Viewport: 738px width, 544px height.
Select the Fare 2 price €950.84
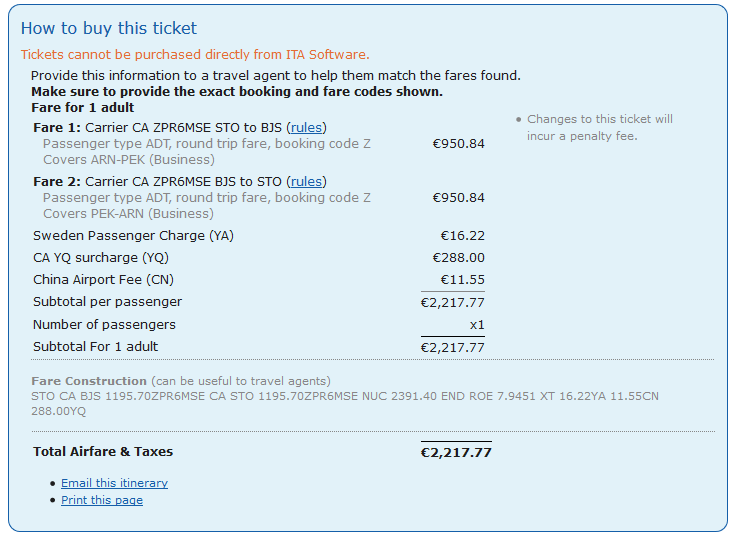pyautogui.click(x=458, y=198)
